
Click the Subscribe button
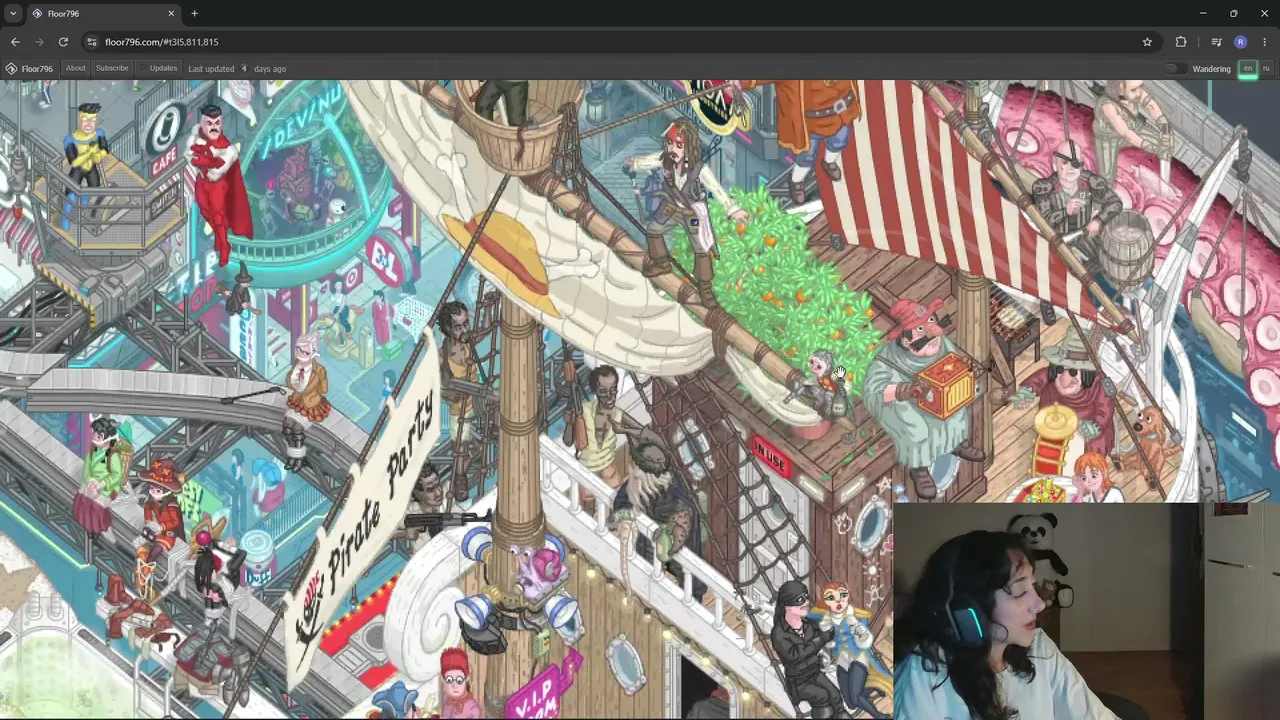(x=112, y=68)
